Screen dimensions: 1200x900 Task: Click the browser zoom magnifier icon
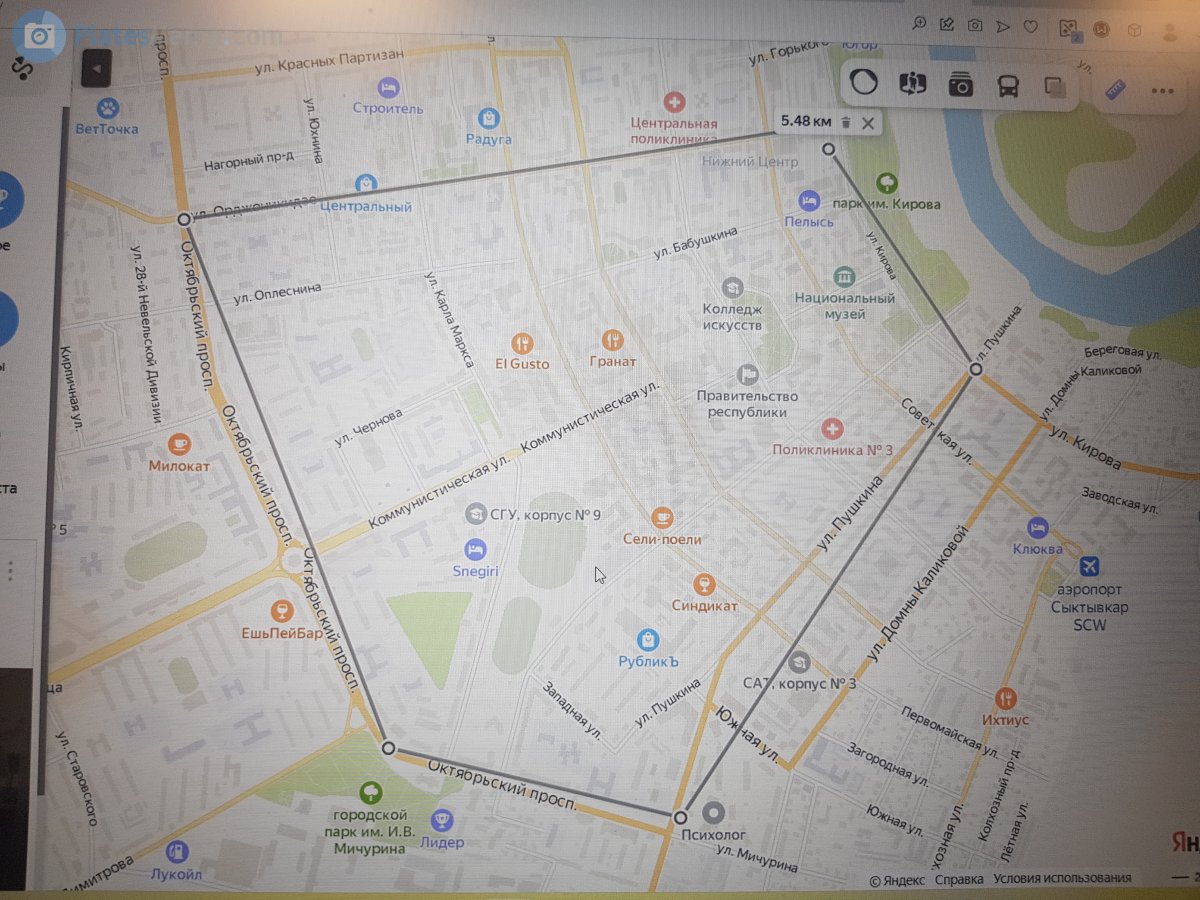click(x=920, y=24)
